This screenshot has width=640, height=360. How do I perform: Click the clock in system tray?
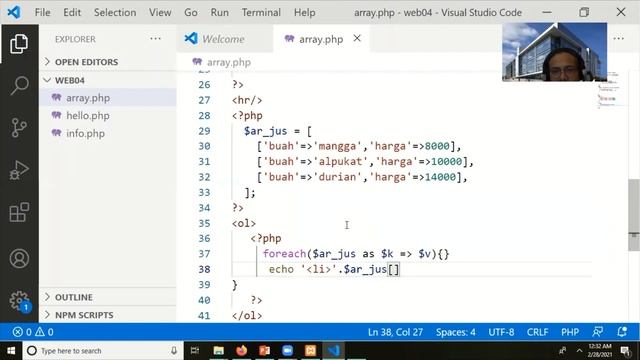(x=600, y=351)
